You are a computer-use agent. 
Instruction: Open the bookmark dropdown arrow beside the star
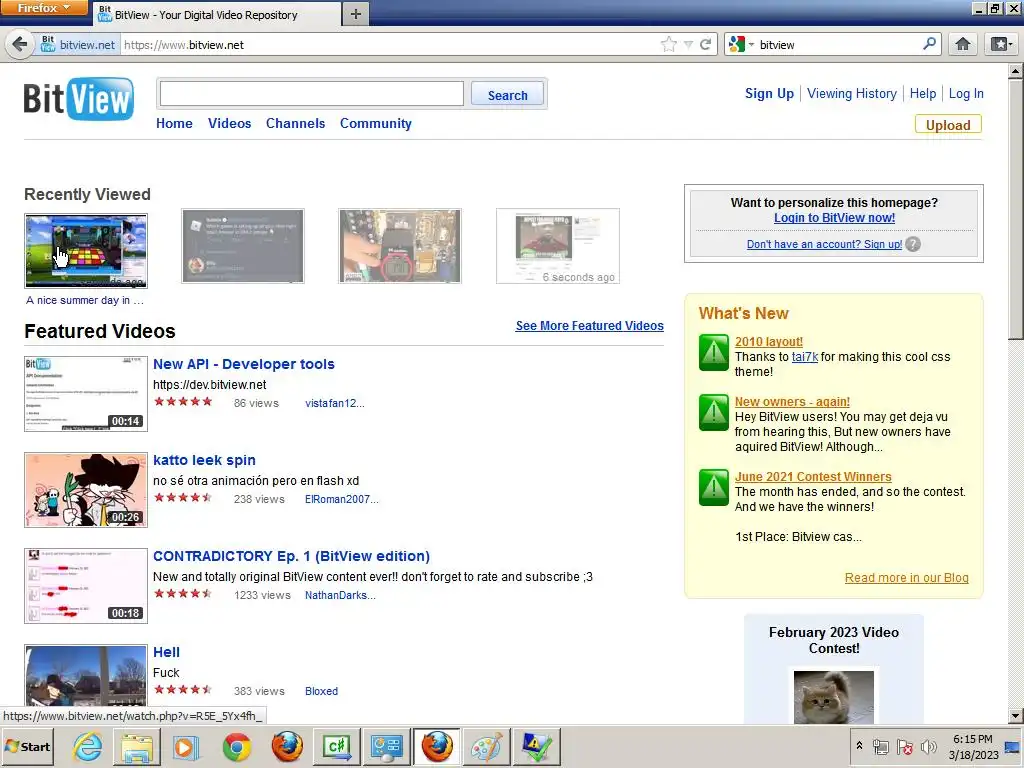(688, 45)
